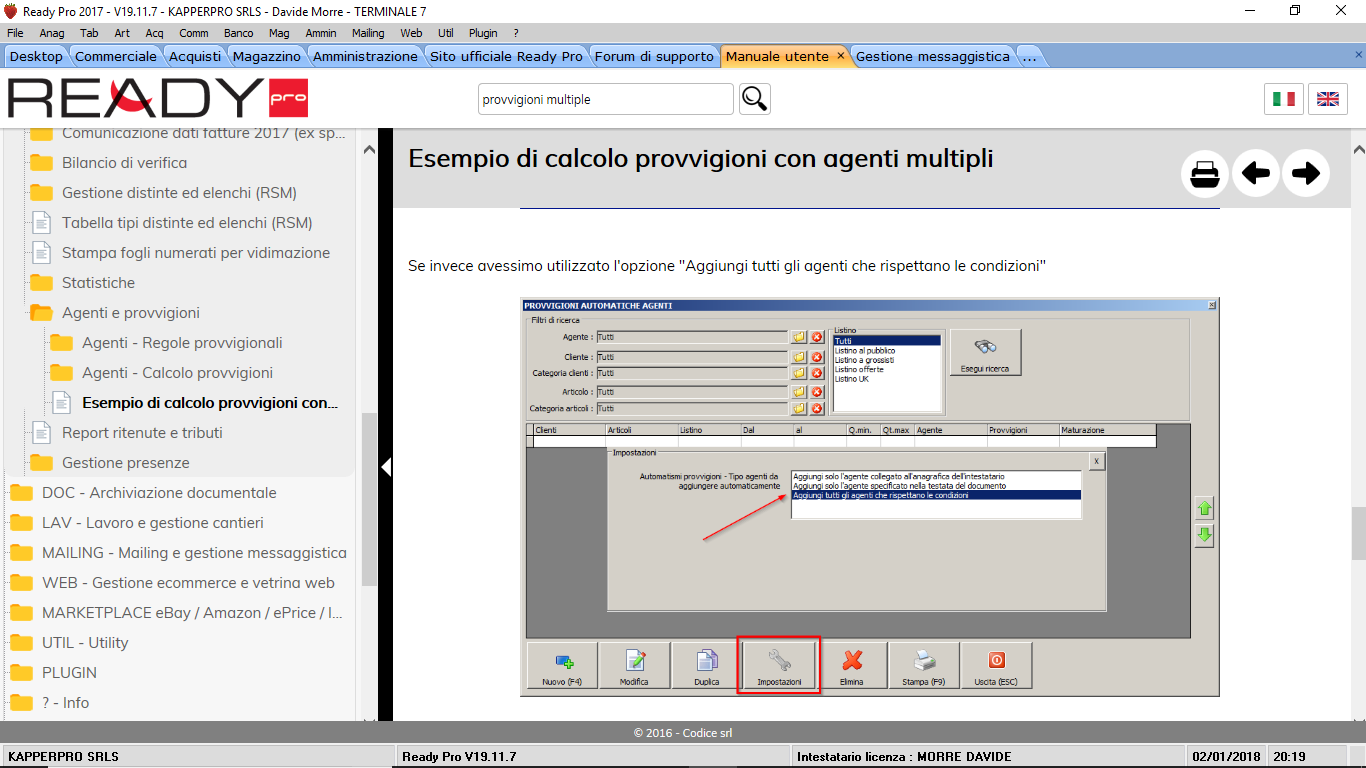Switch to the Desktop tab
The height and width of the screenshot is (768, 1366).
pyautogui.click(x=36, y=56)
